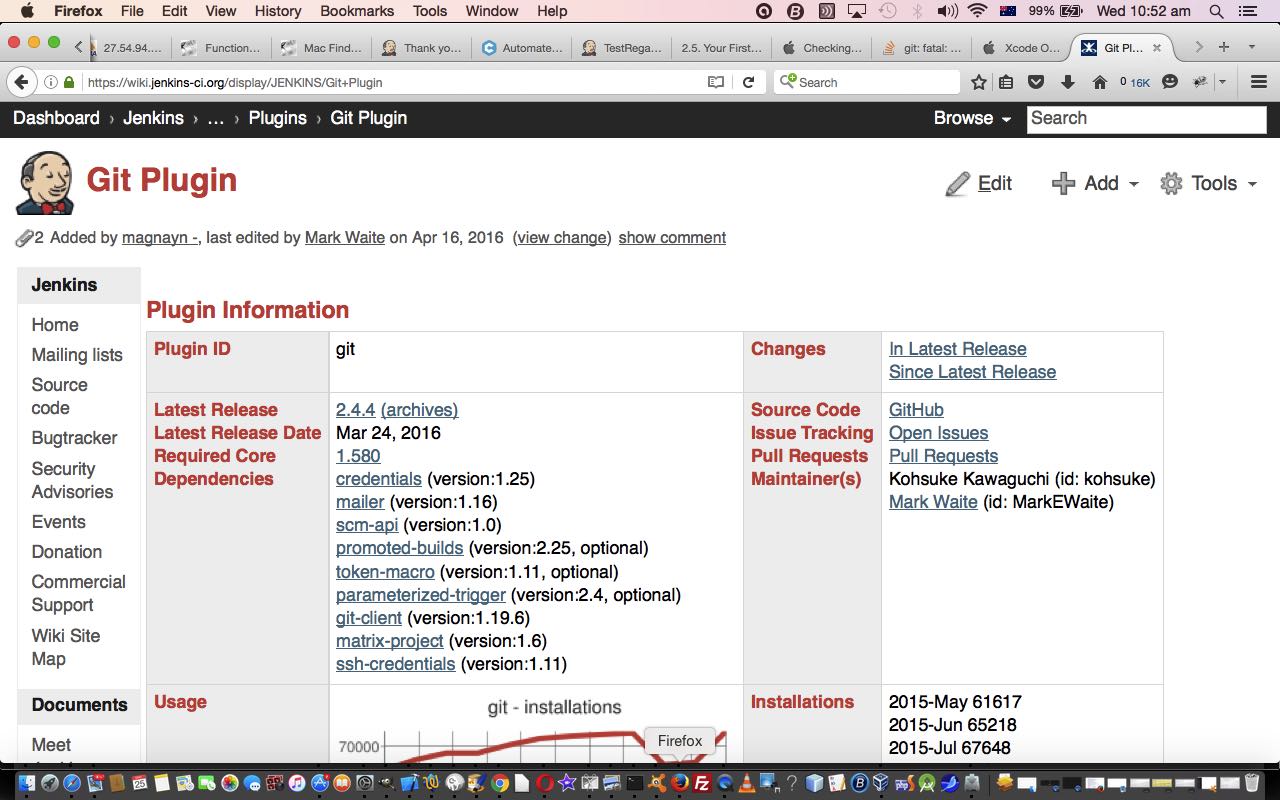Screen dimensions: 1280x800
Task: Click the volume icon in the menu bar
Action: click(947, 11)
